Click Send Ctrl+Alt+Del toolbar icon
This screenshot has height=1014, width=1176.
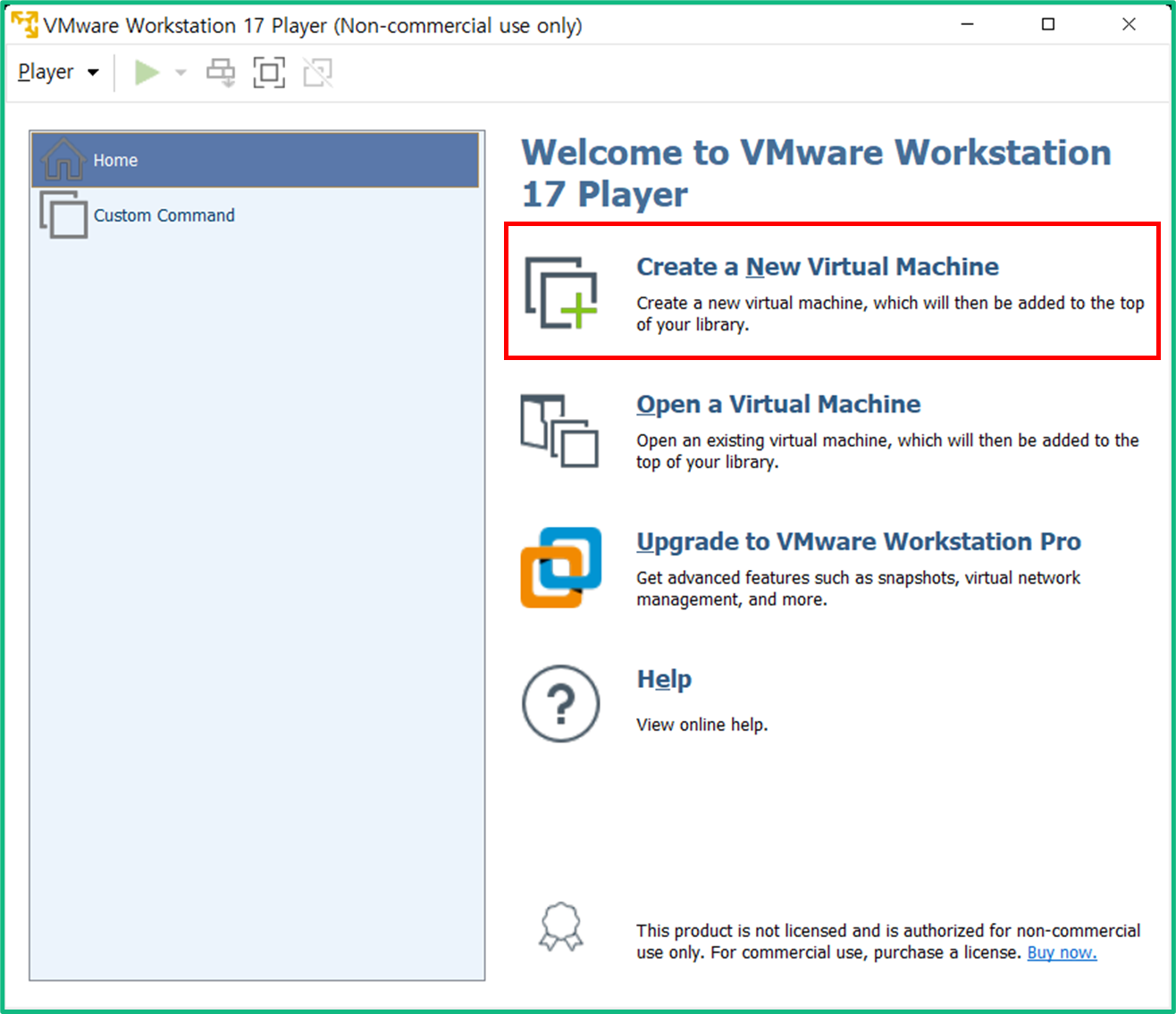click(x=221, y=72)
